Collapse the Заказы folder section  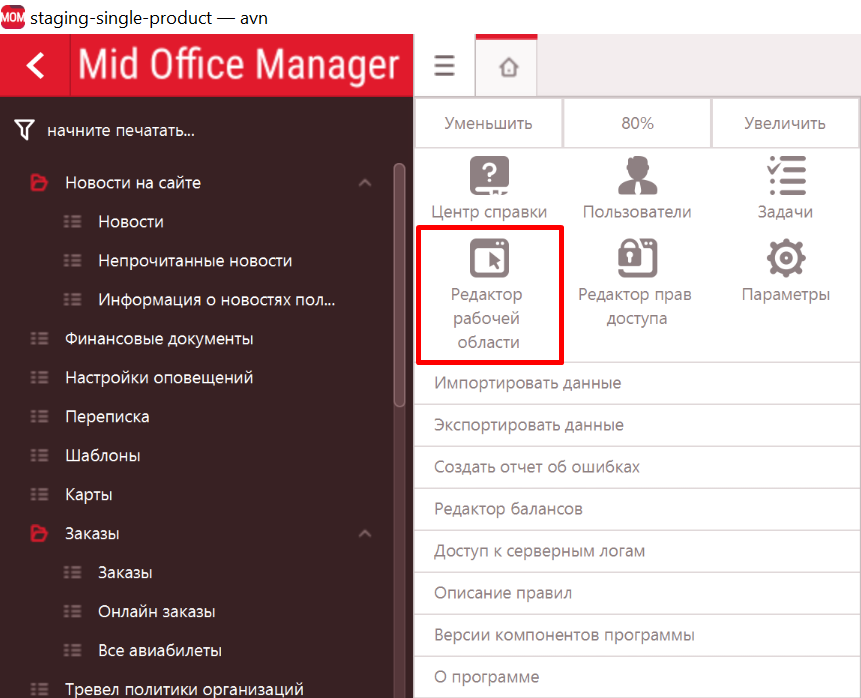pos(365,534)
